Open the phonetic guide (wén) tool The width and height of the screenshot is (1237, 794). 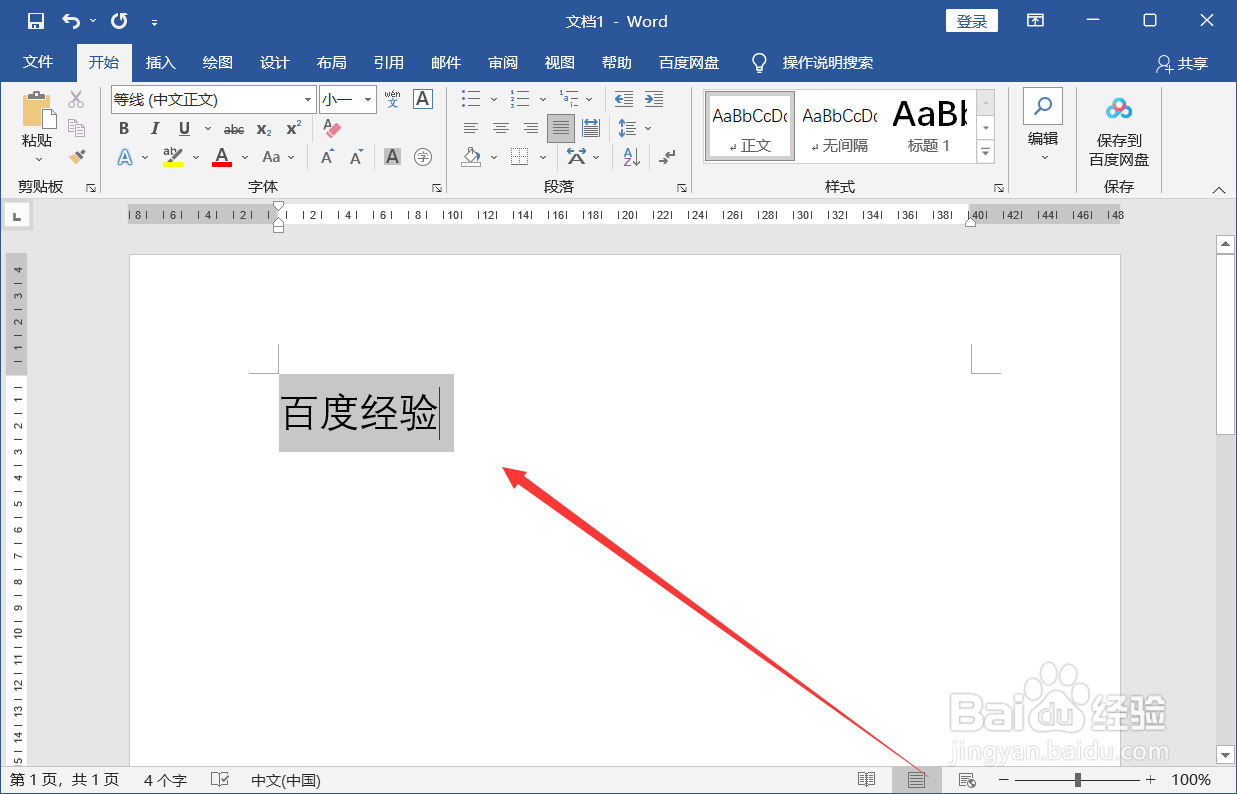coord(392,99)
